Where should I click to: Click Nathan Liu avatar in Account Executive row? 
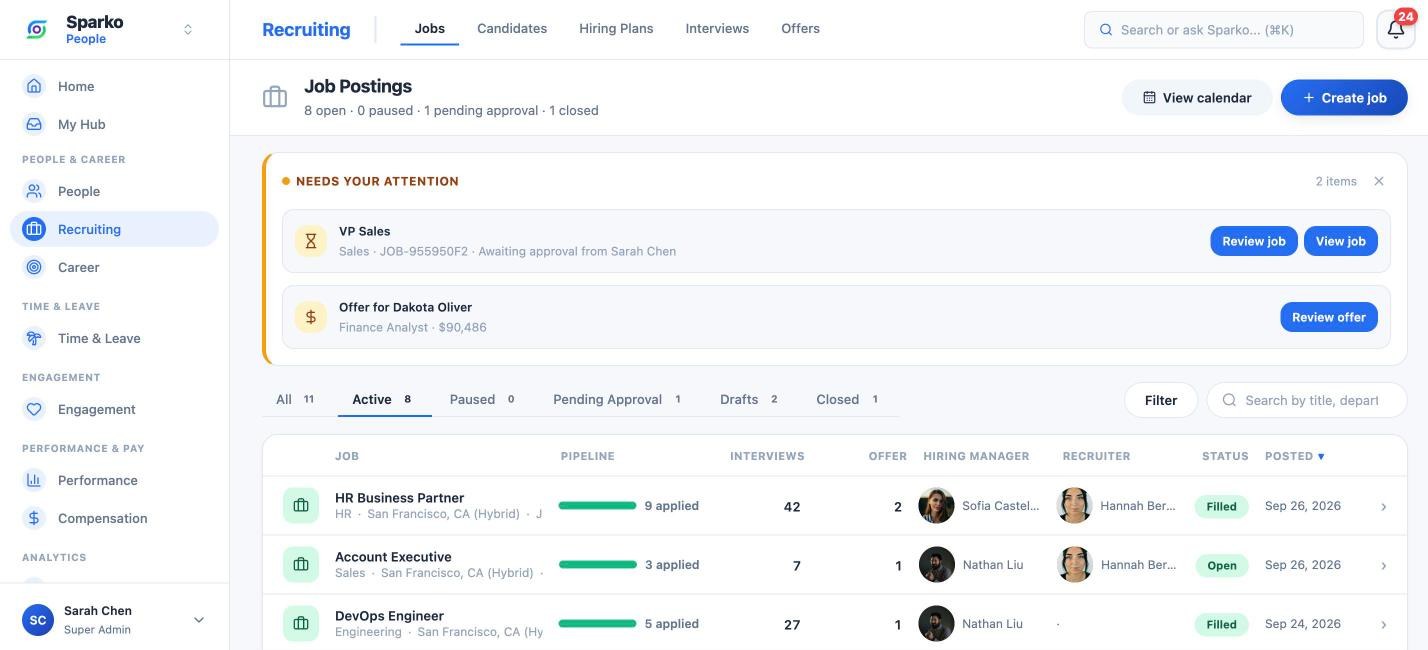coord(937,565)
